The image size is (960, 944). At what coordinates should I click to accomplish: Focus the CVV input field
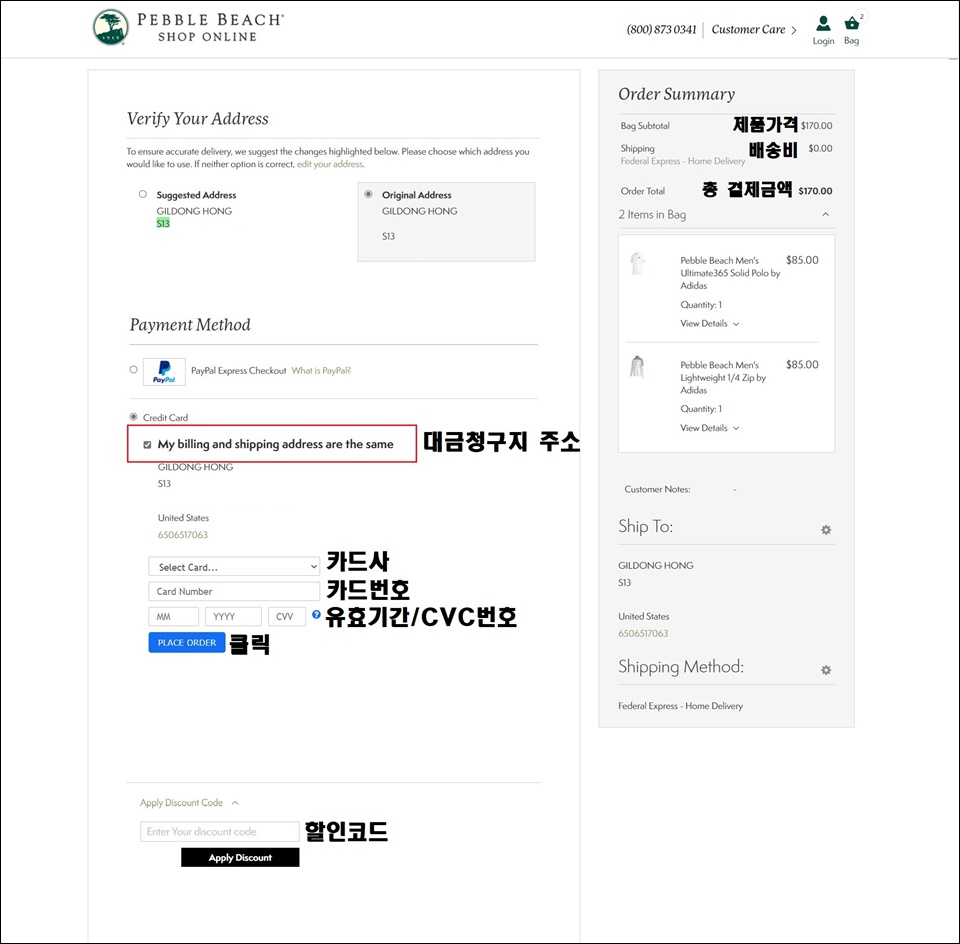[x=287, y=616]
